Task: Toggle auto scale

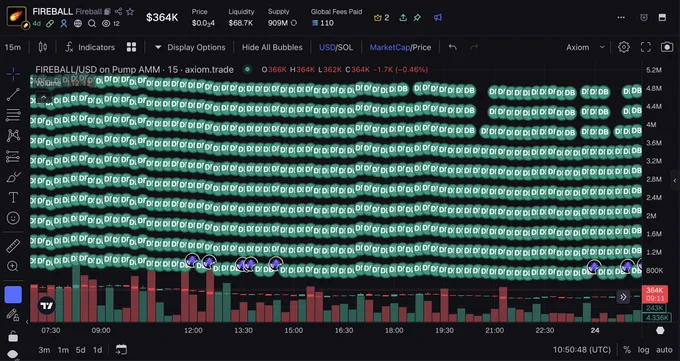Action: point(664,350)
